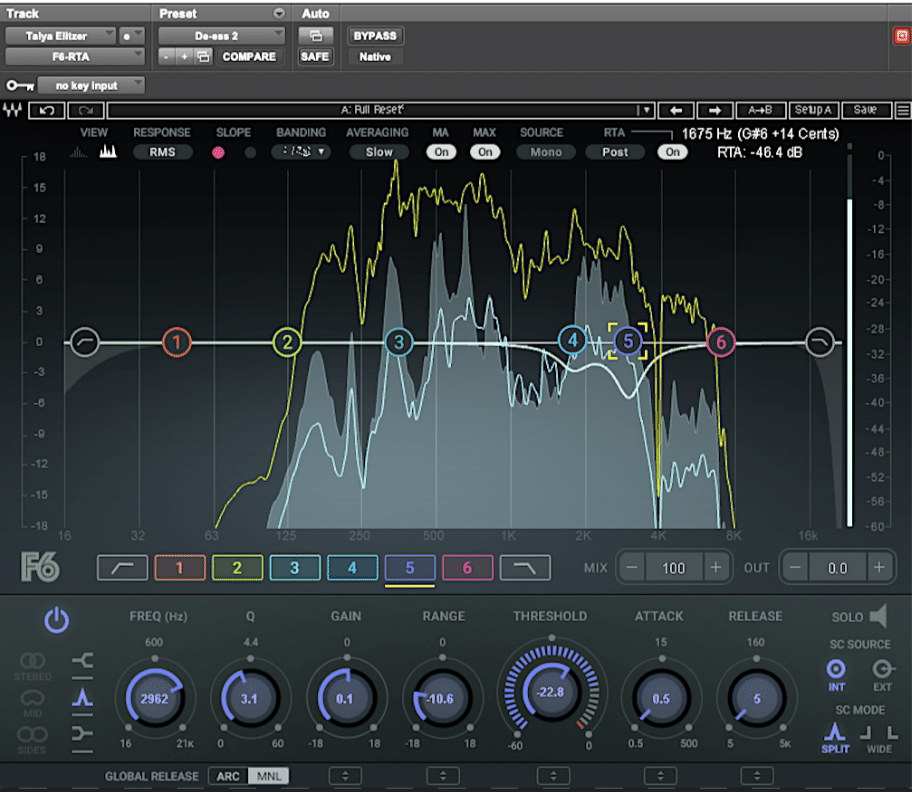The width and height of the screenshot is (912, 792).
Task: Select the high-pass filter band tab
Action: point(122,568)
